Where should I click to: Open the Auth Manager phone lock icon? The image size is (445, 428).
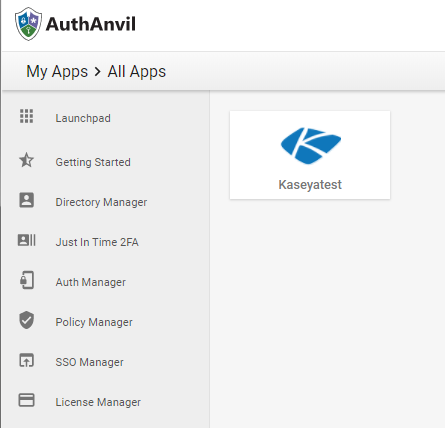pos(26,280)
